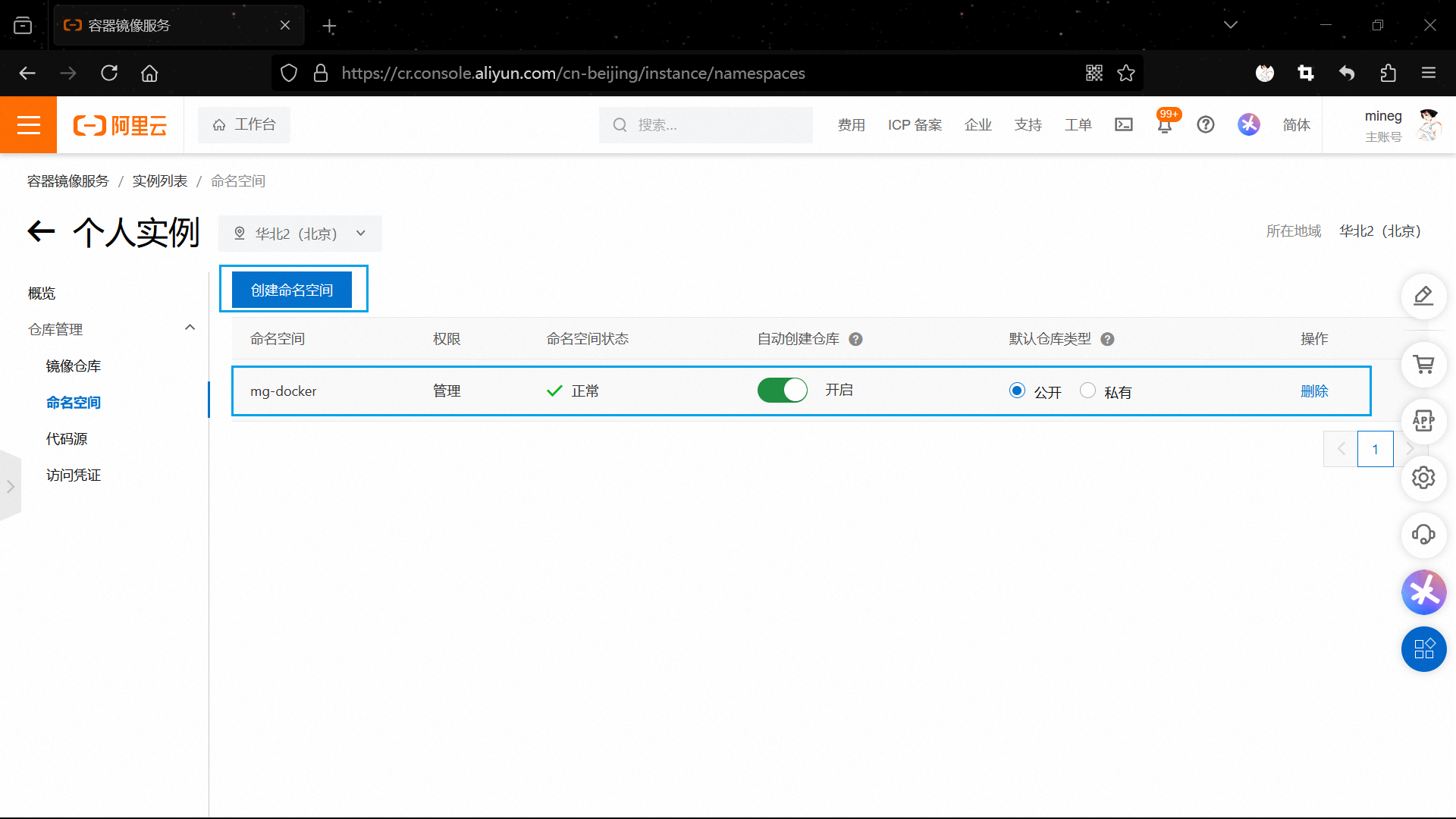Click the 创建命名空间 button
Image resolution: width=1456 pixels, height=819 pixels.
coord(292,290)
